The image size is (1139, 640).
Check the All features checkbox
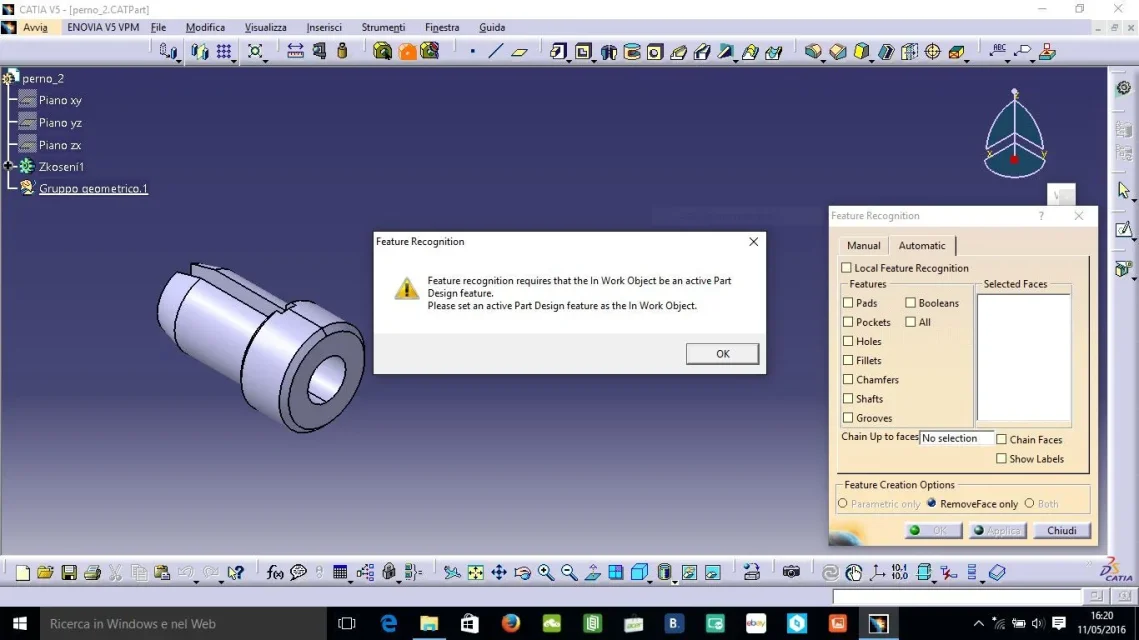910,322
